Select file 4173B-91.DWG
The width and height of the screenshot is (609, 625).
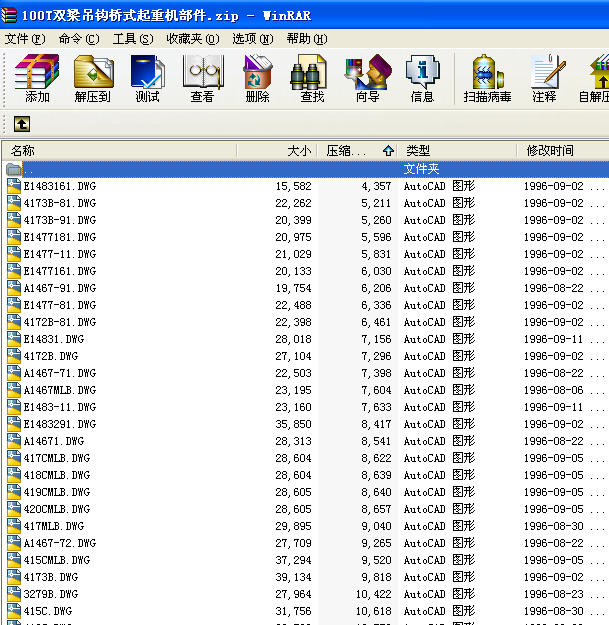[x=60, y=220]
